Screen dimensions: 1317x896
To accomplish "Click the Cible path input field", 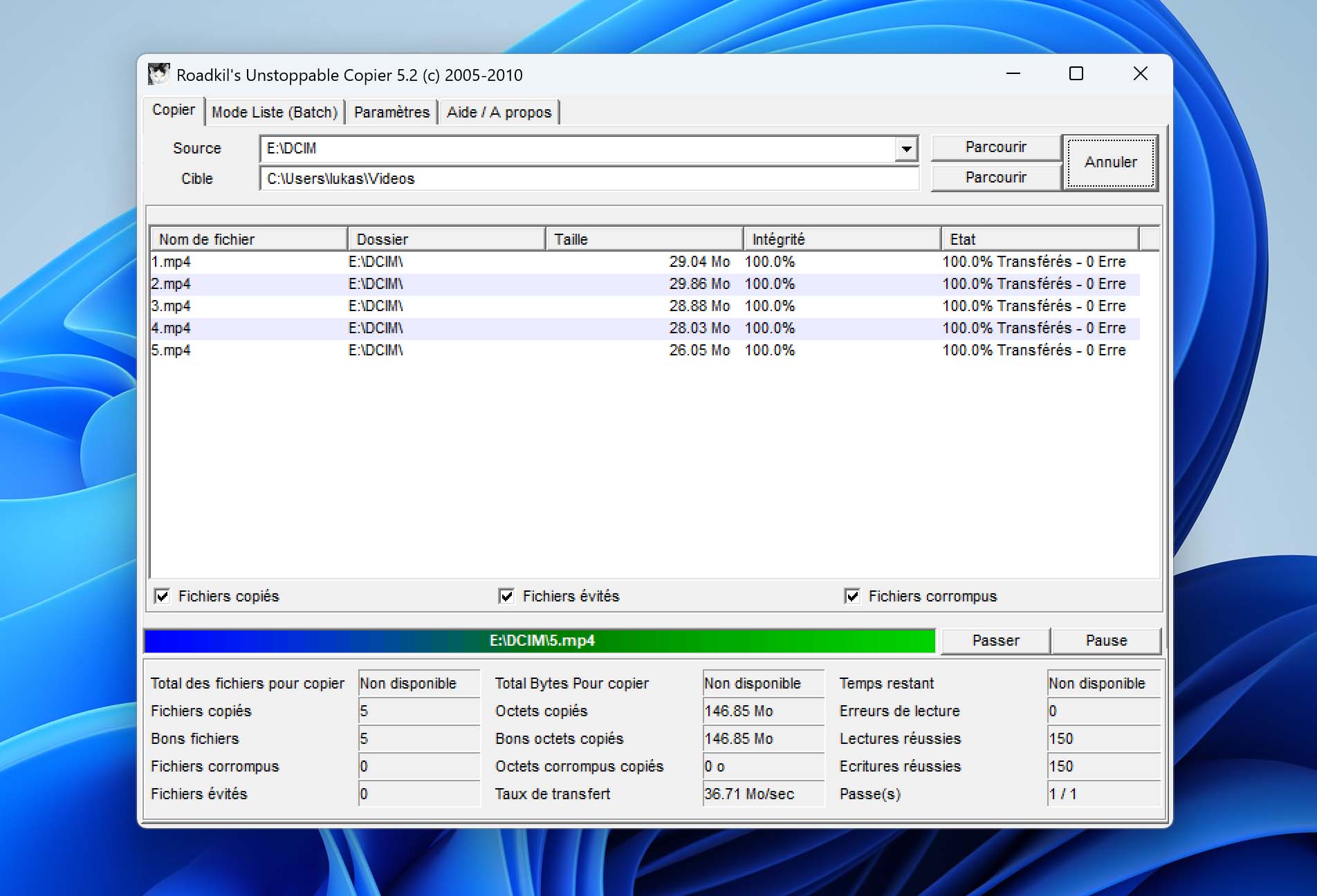I will (x=588, y=178).
